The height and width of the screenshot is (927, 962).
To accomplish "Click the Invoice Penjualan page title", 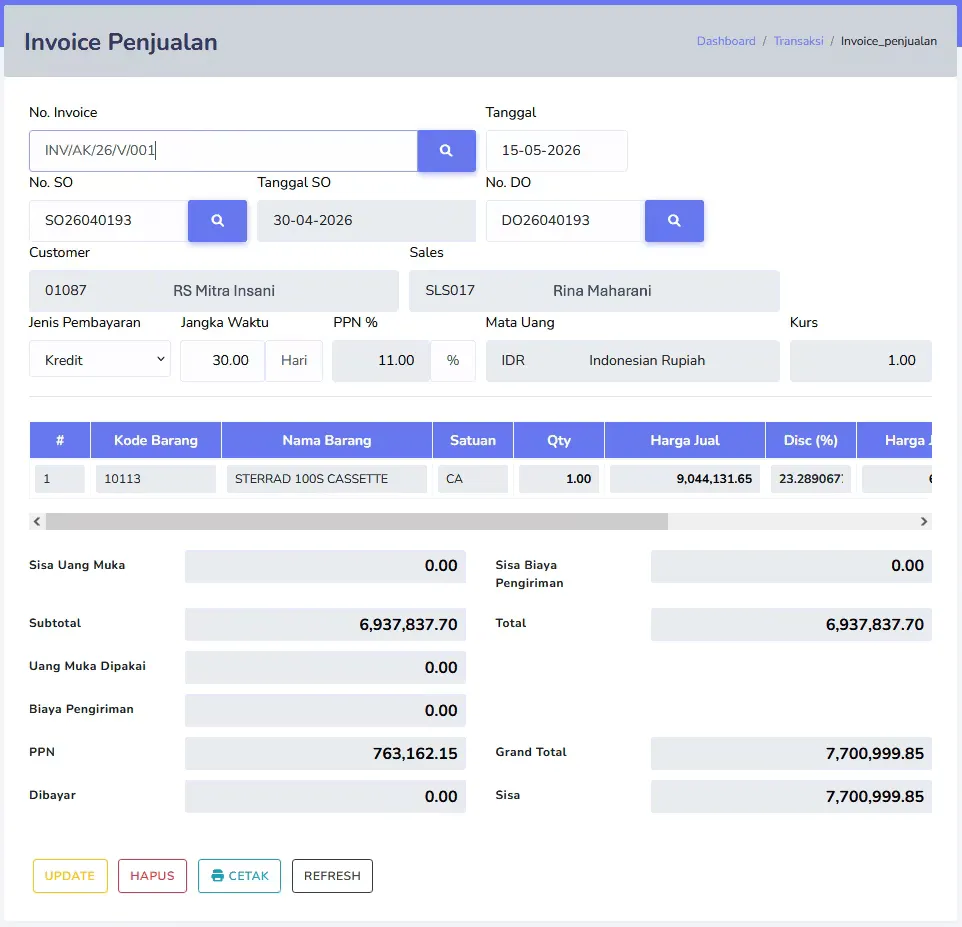I will coord(121,42).
